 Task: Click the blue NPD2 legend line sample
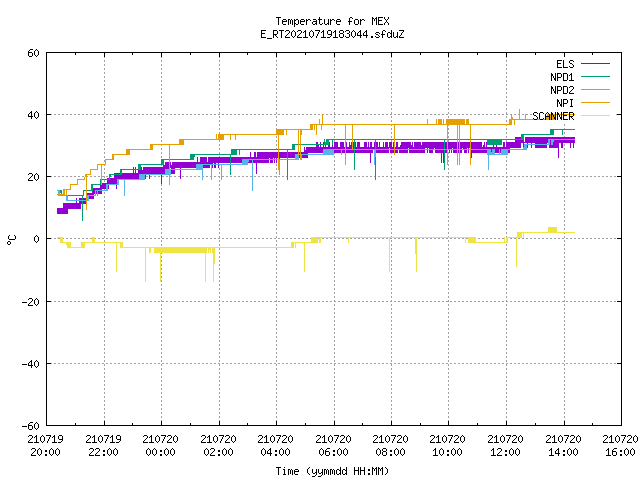(596, 89)
